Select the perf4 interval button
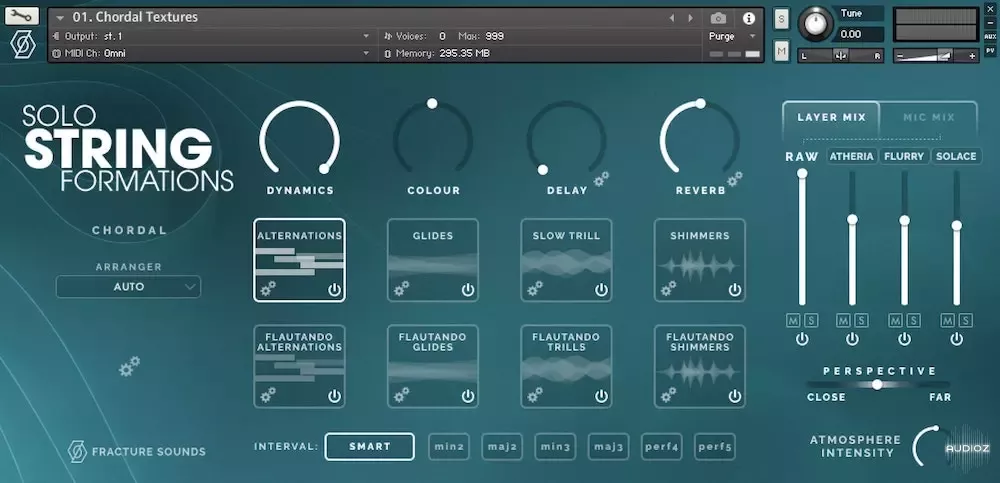This screenshot has height=483, width=1000. (661, 447)
